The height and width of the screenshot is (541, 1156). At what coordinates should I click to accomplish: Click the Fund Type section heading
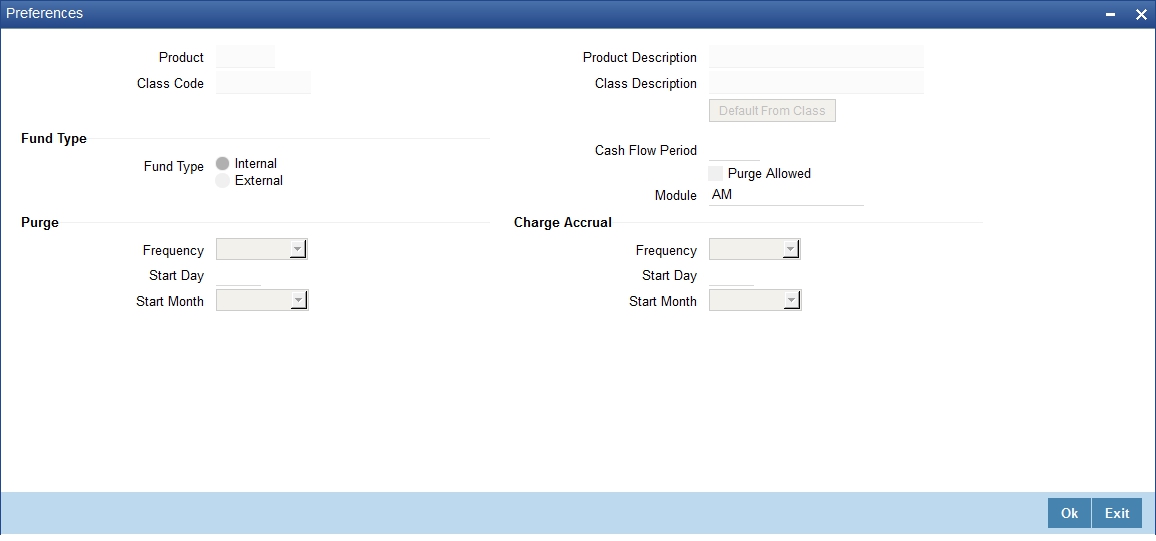pyautogui.click(x=54, y=139)
